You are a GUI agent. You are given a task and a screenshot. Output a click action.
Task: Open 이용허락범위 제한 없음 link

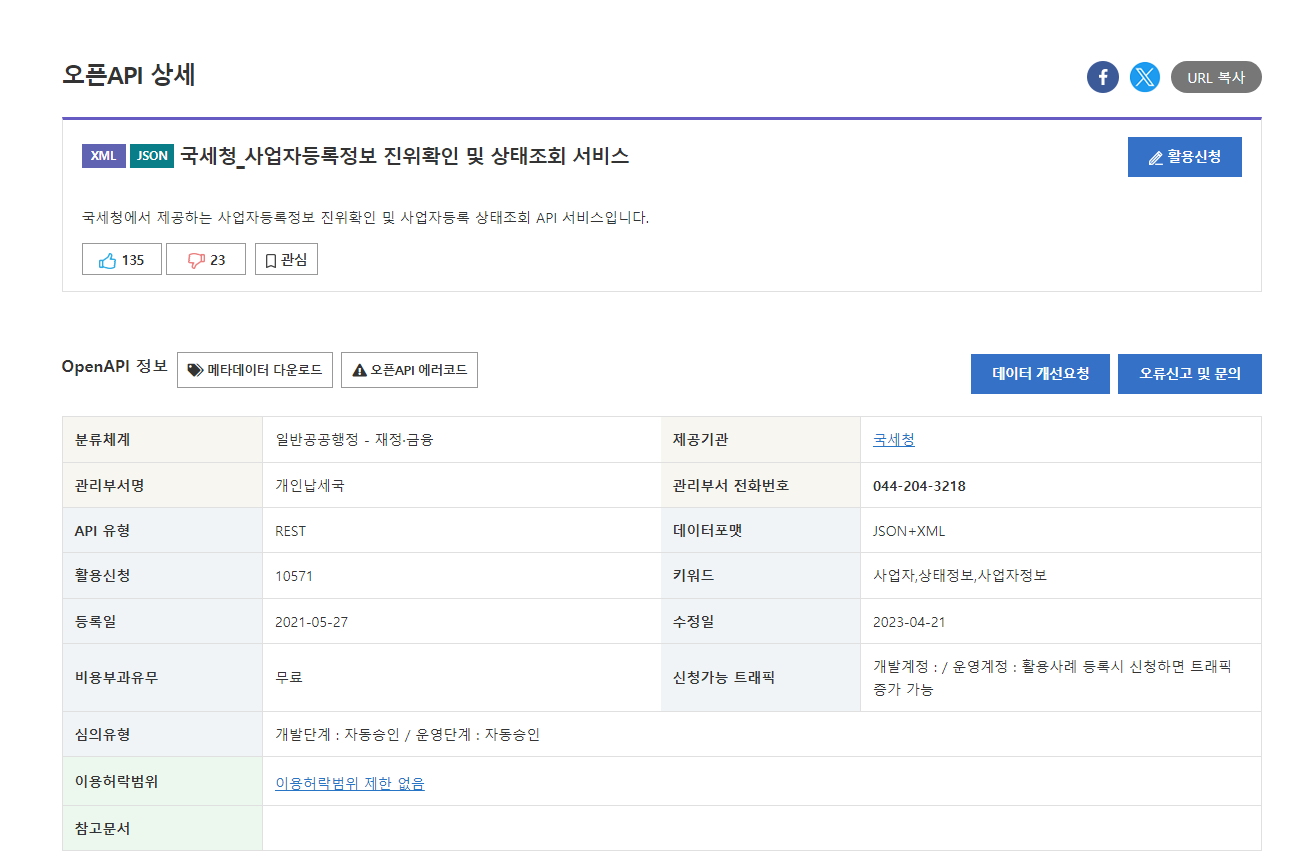pos(350,783)
